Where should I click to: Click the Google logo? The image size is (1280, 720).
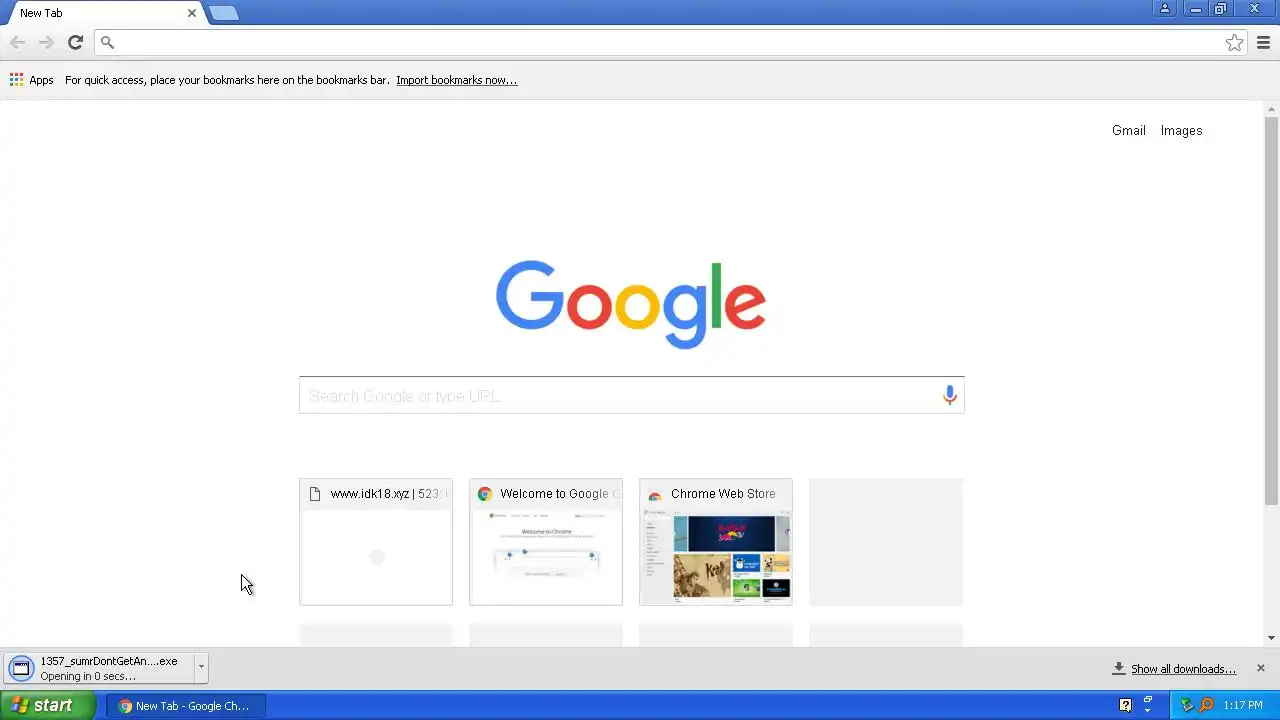pyautogui.click(x=631, y=304)
